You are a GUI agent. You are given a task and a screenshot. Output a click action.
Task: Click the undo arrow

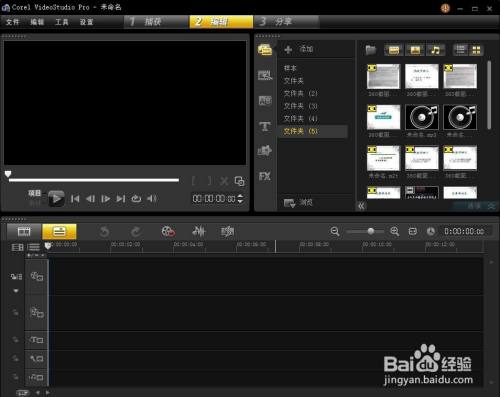coord(104,232)
